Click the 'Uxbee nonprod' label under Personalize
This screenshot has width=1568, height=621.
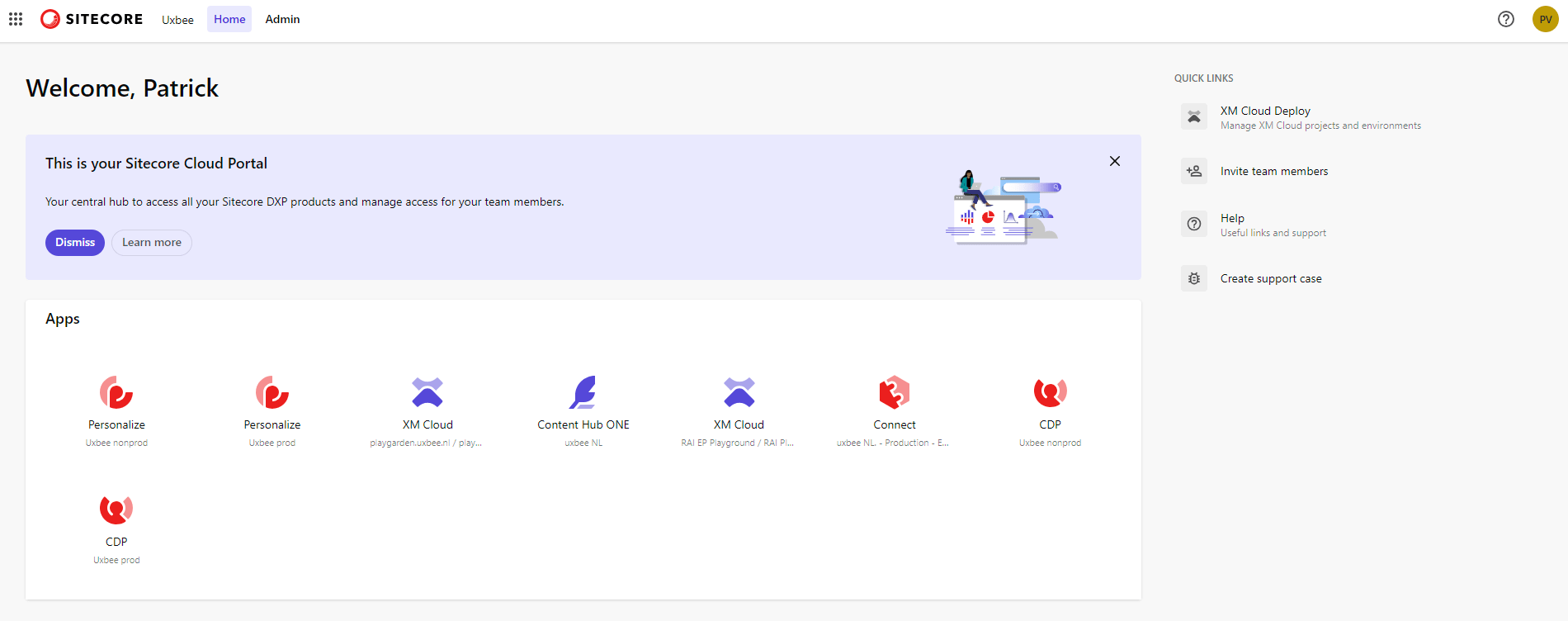coord(116,443)
